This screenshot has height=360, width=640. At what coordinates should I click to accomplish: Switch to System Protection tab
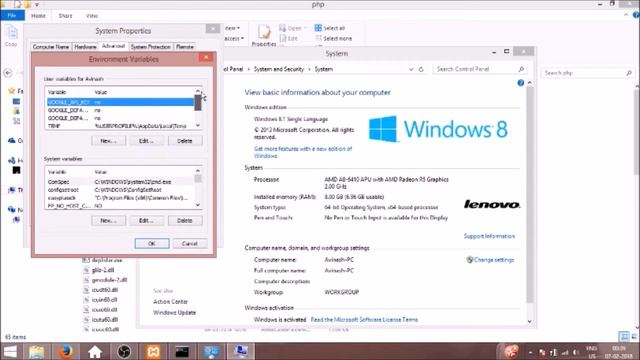151,47
